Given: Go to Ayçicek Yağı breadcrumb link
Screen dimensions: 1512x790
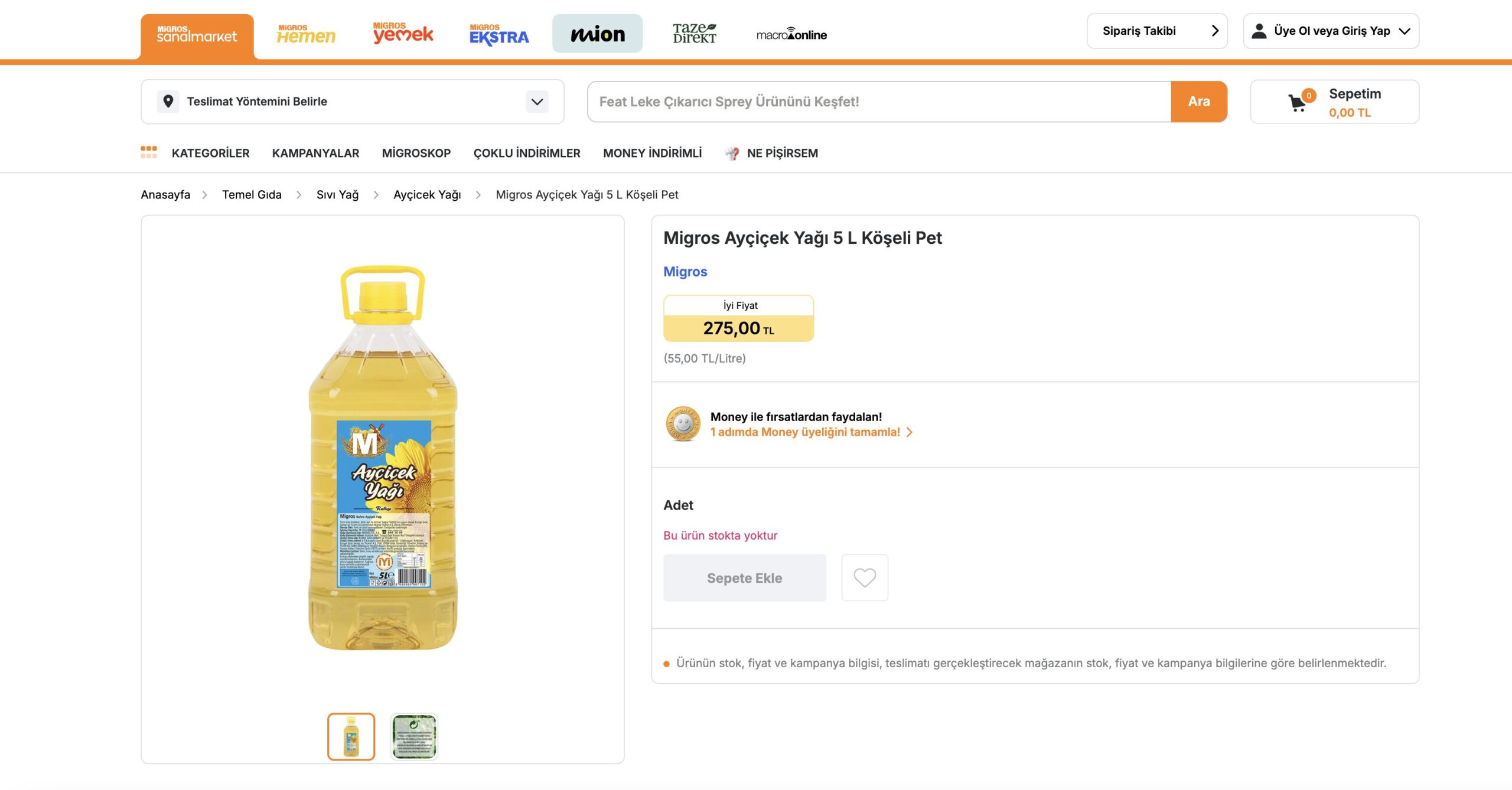Looking at the screenshot, I should coord(427,195).
